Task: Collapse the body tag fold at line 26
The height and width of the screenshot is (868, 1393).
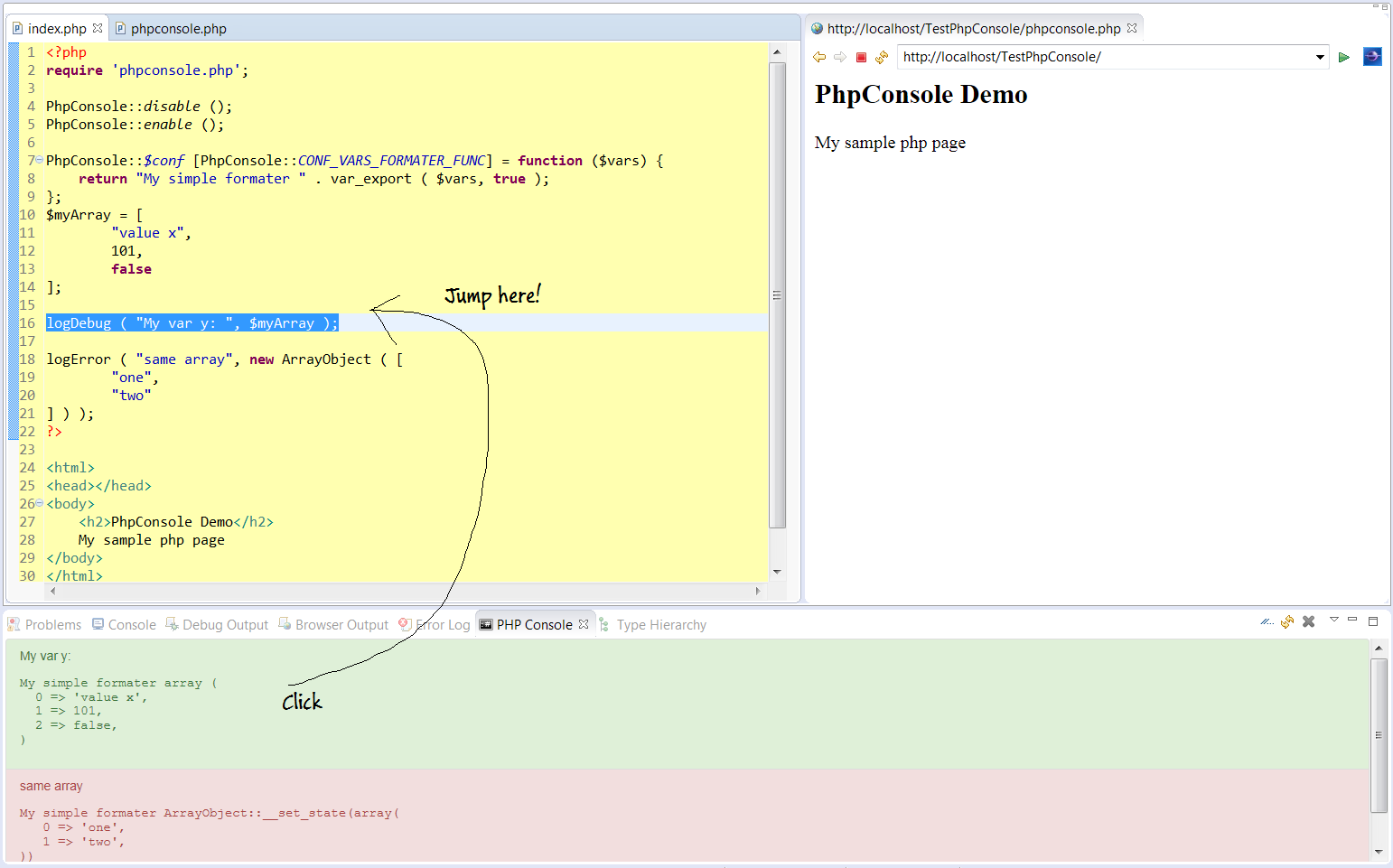Action: tap(39, 503)
